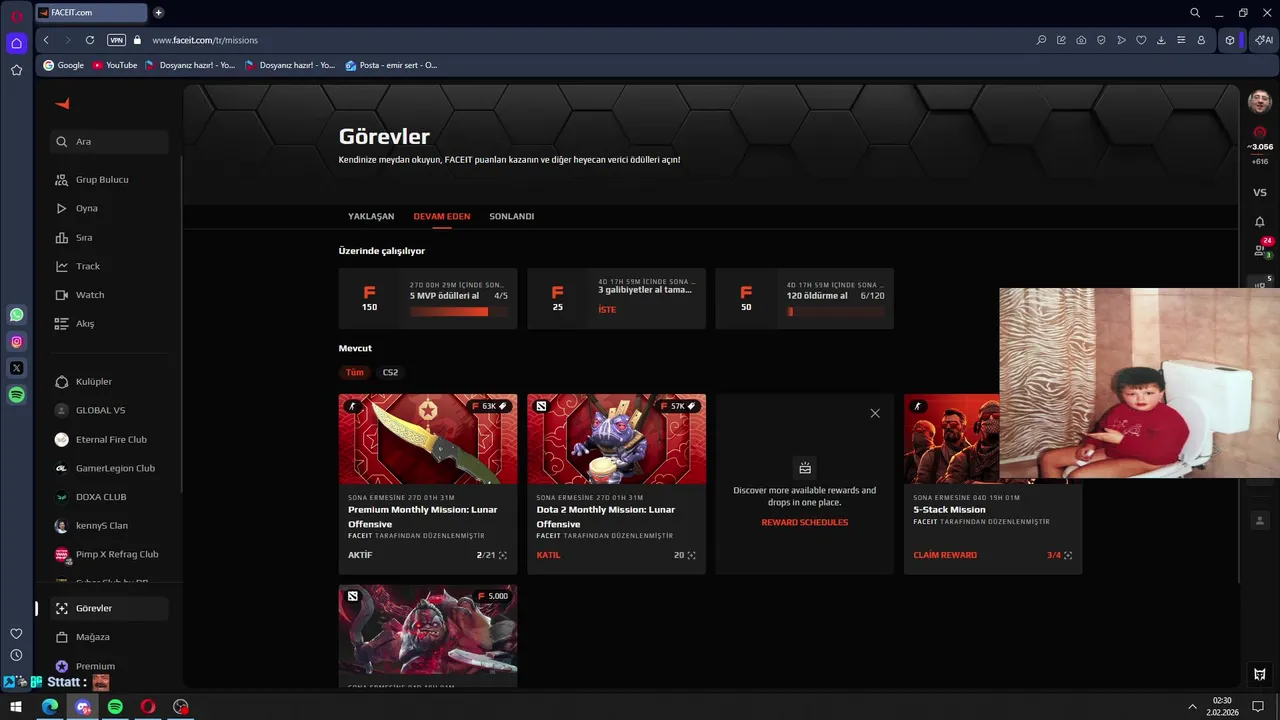Viewport: 1280px width, 720px height.
Task: Open new tab with plus button
Action: (158, 13)
